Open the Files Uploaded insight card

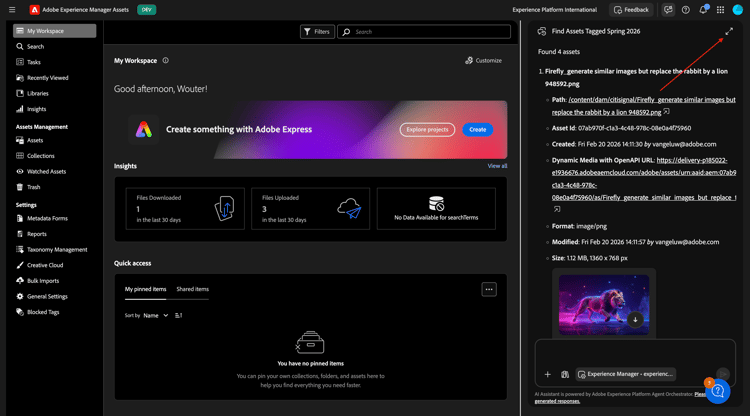[x=310, y=208]
